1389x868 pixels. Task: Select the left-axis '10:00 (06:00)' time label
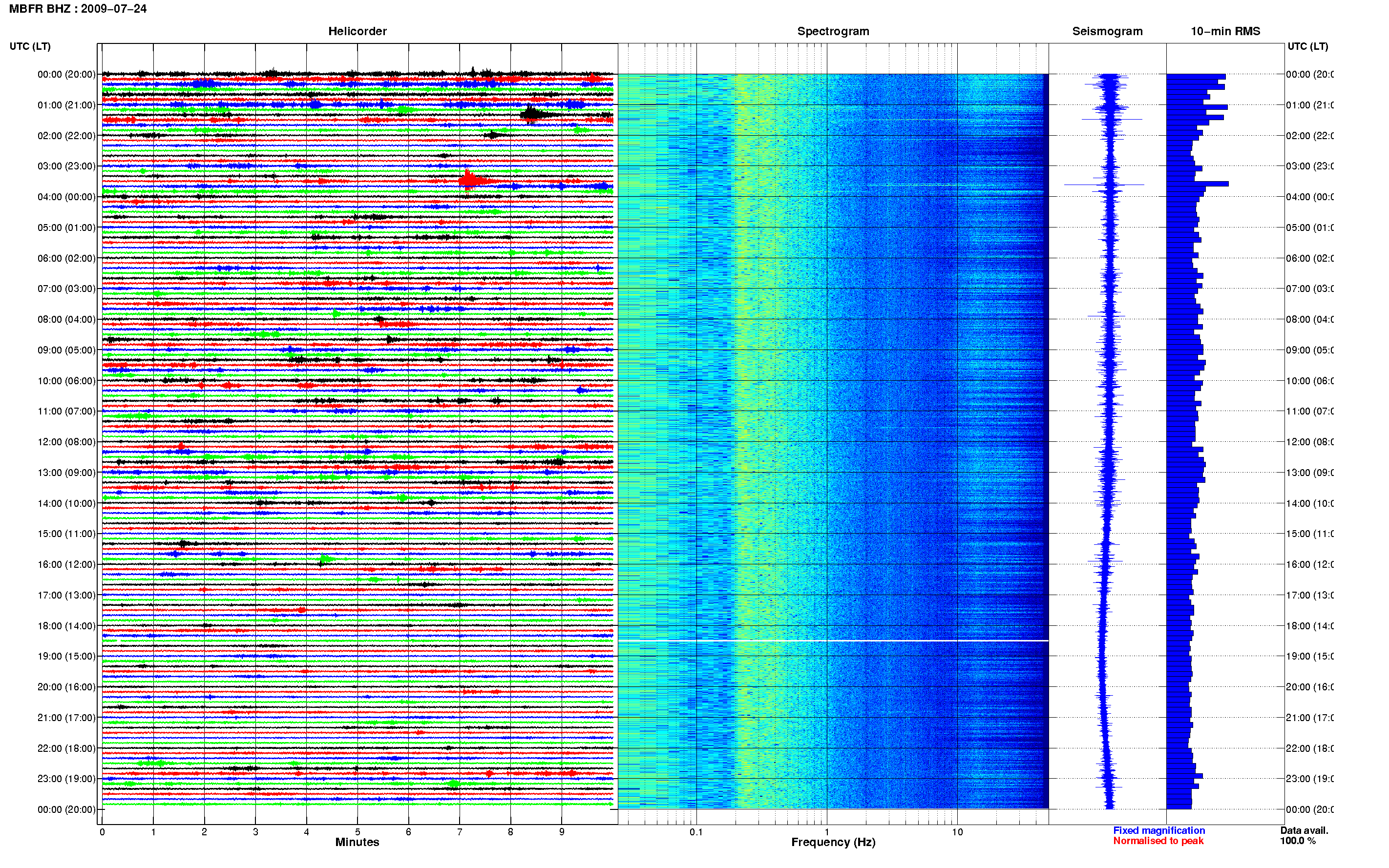point(66,381)
